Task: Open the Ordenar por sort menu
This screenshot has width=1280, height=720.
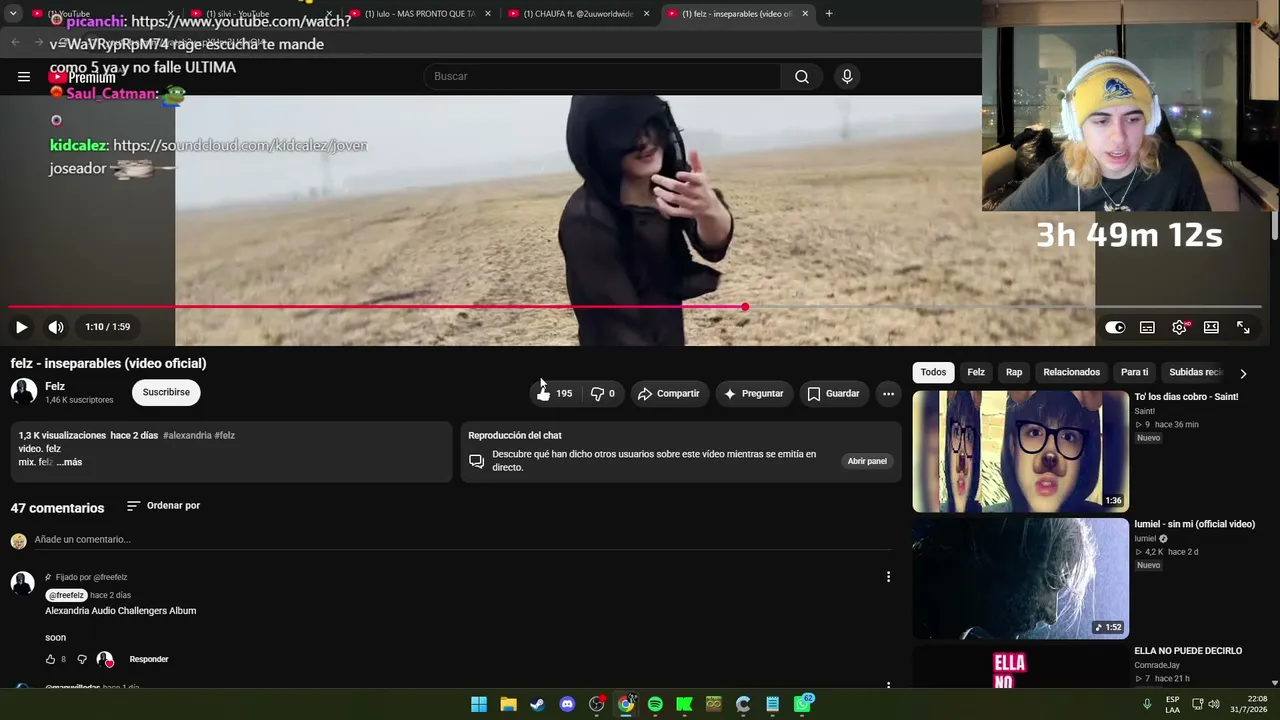Action: point(163,506)
